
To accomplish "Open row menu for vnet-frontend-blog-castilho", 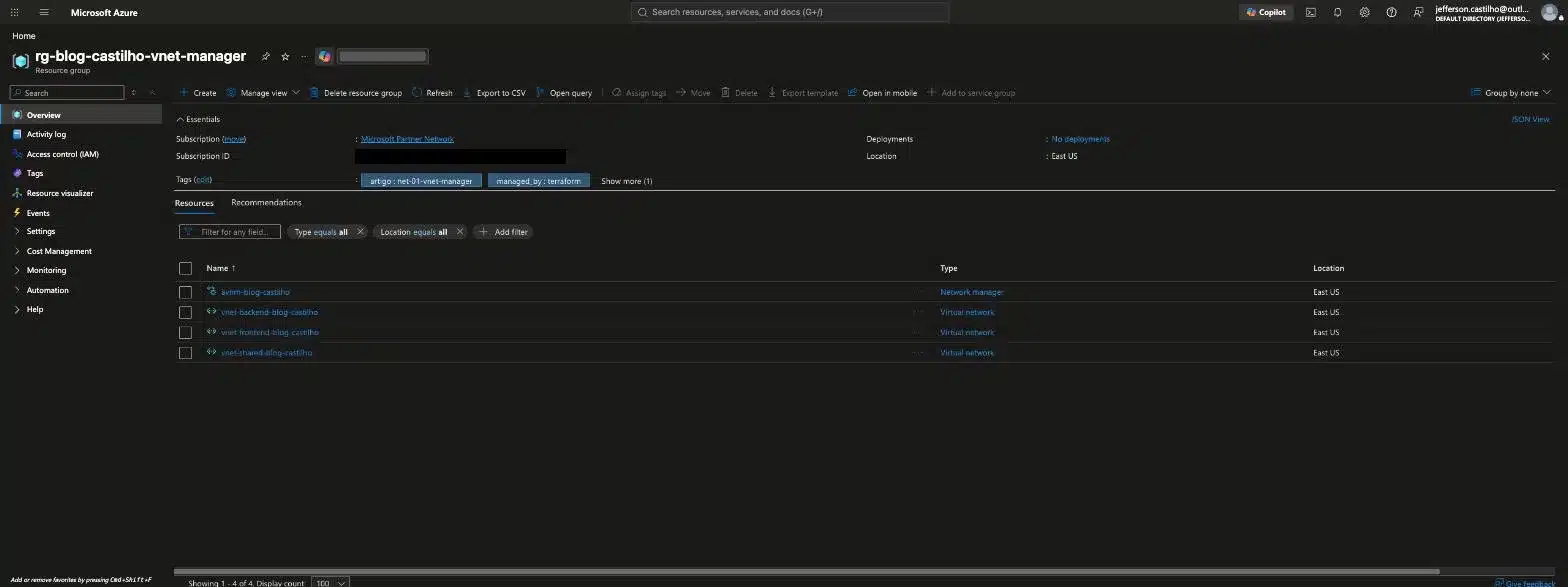I will click(918, 332).
